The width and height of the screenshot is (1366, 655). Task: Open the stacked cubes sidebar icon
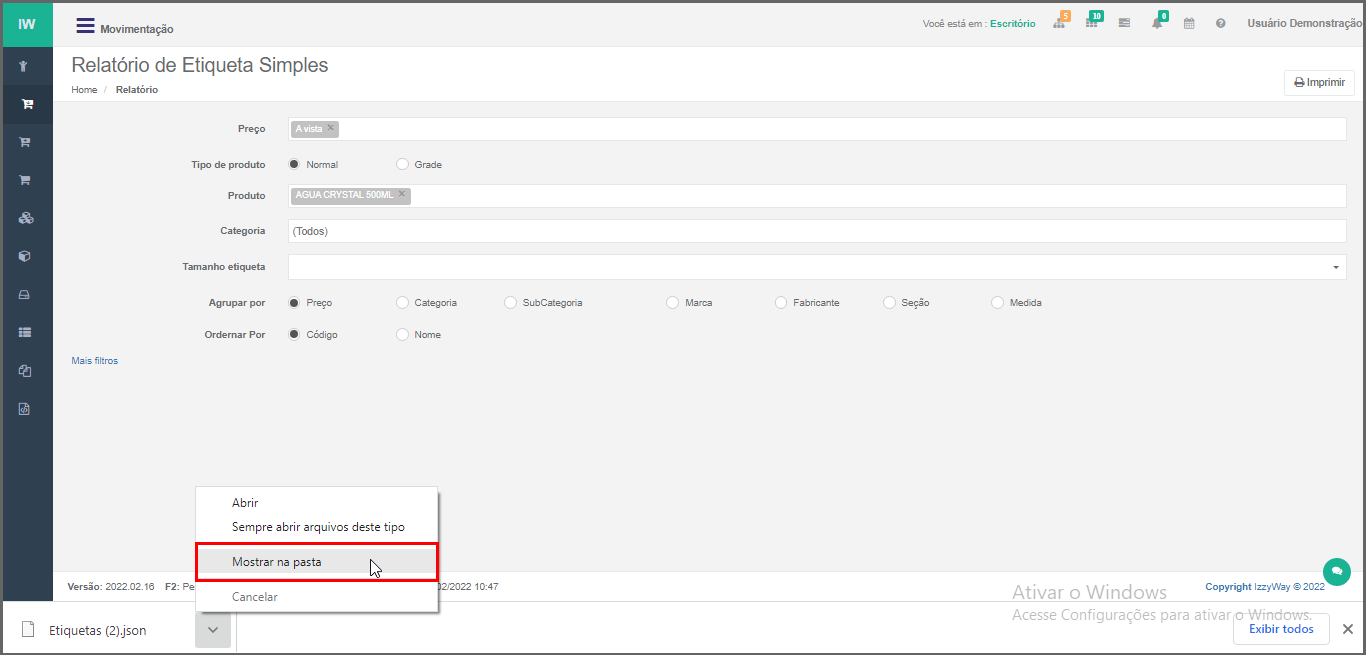coord(26,218)
